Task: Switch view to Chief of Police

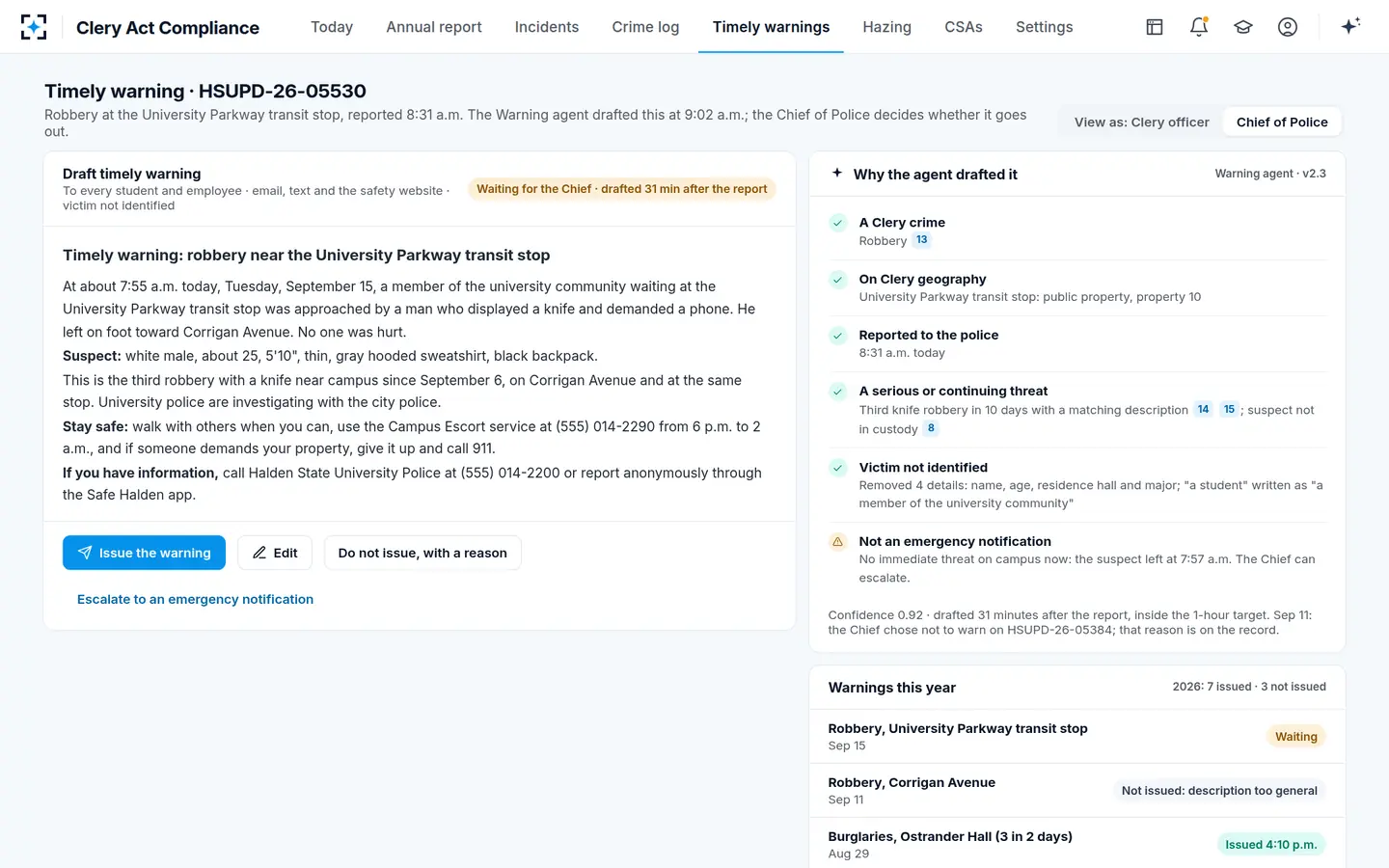Action: point(1282,122)
